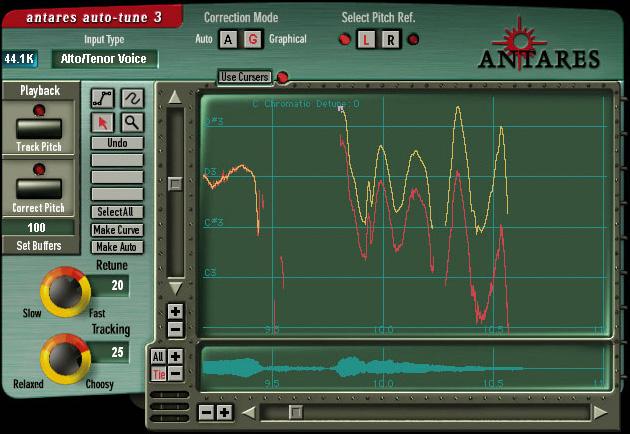Click the first blank button below Undo
The width and height of the screenshot is (630, 434).
pyautogui.click(x=117, y=160)
